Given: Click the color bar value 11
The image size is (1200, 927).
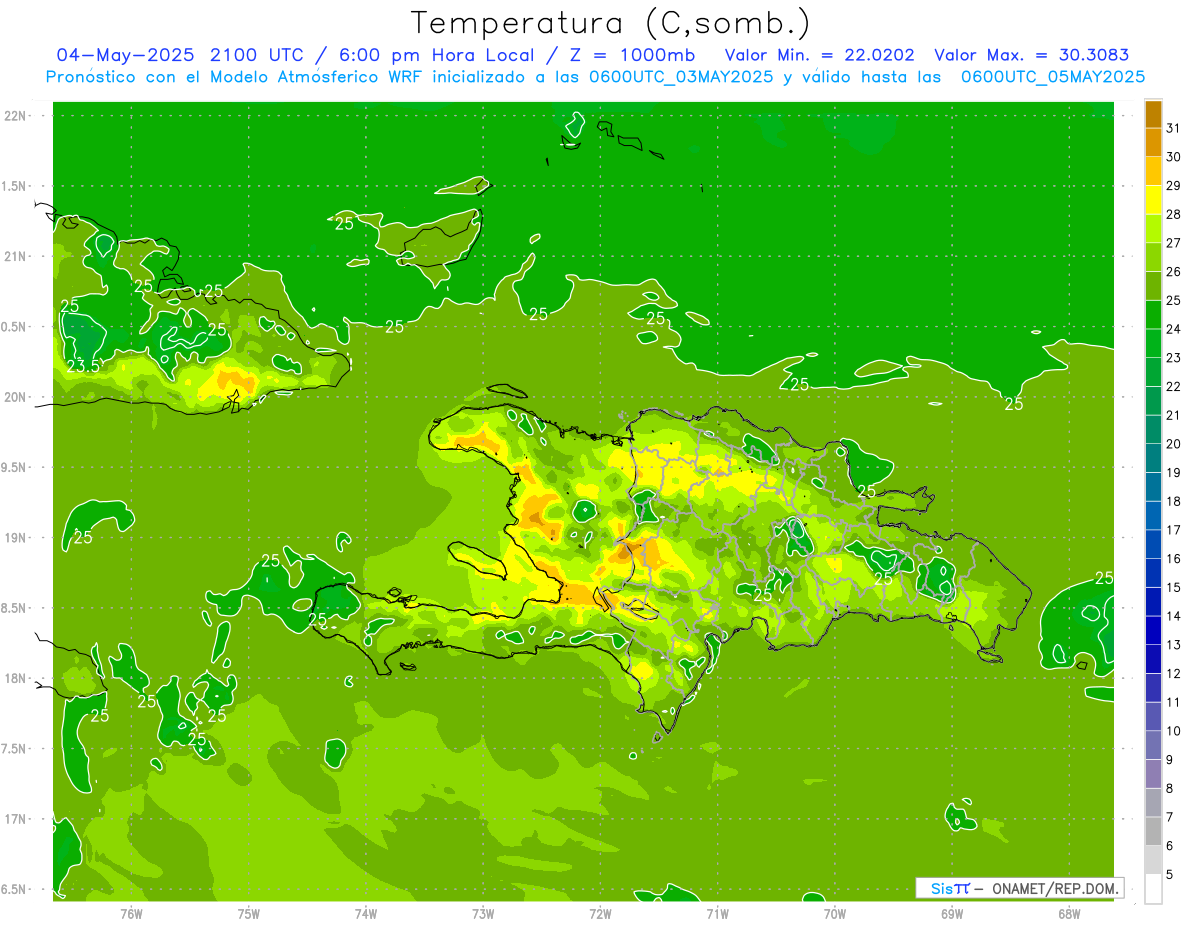Looking at the screenshot, I should pyautogui.click(x=1173, y=703).
